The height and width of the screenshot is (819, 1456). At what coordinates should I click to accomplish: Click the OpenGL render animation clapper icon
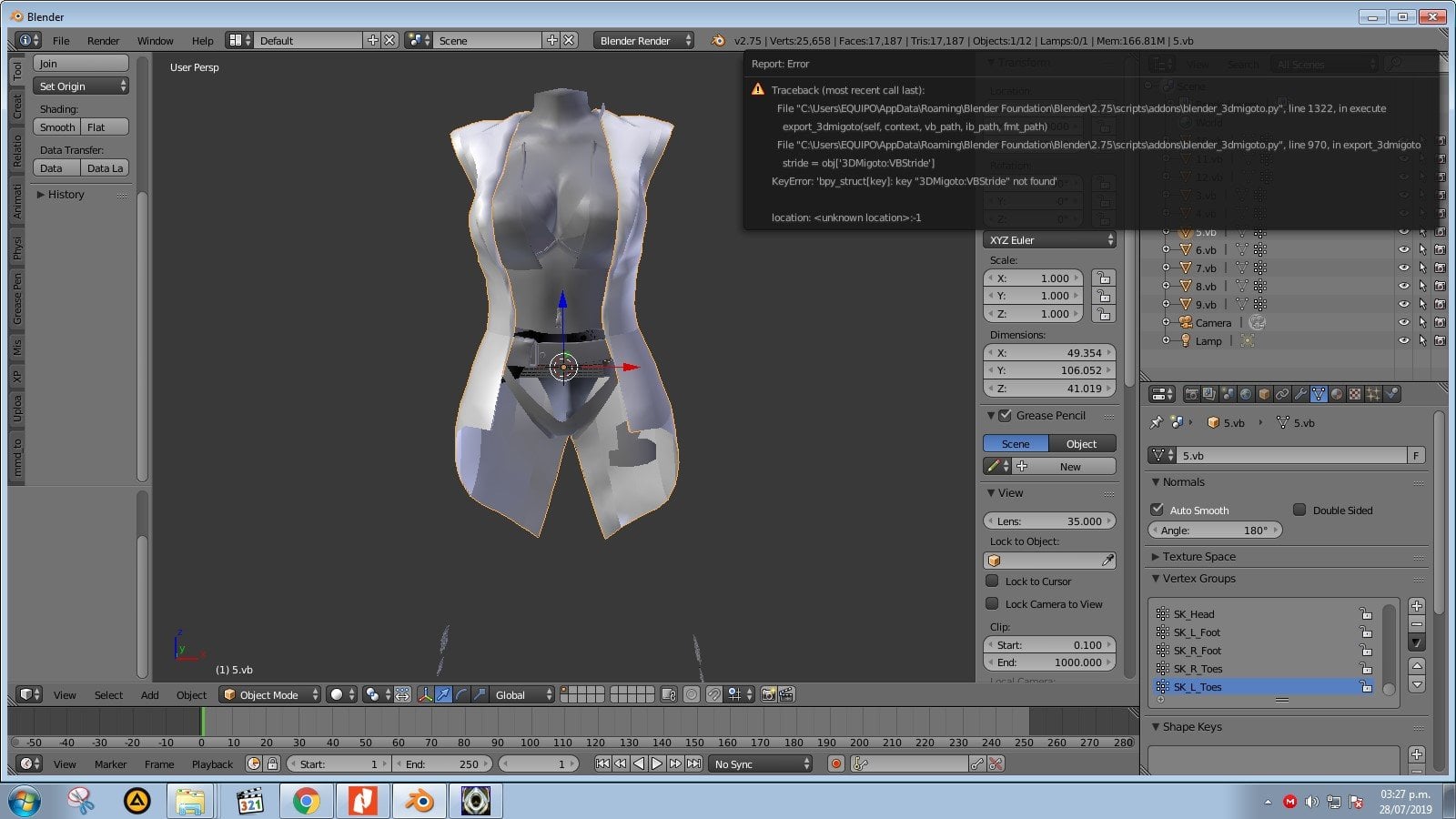[x=786, y=694]
